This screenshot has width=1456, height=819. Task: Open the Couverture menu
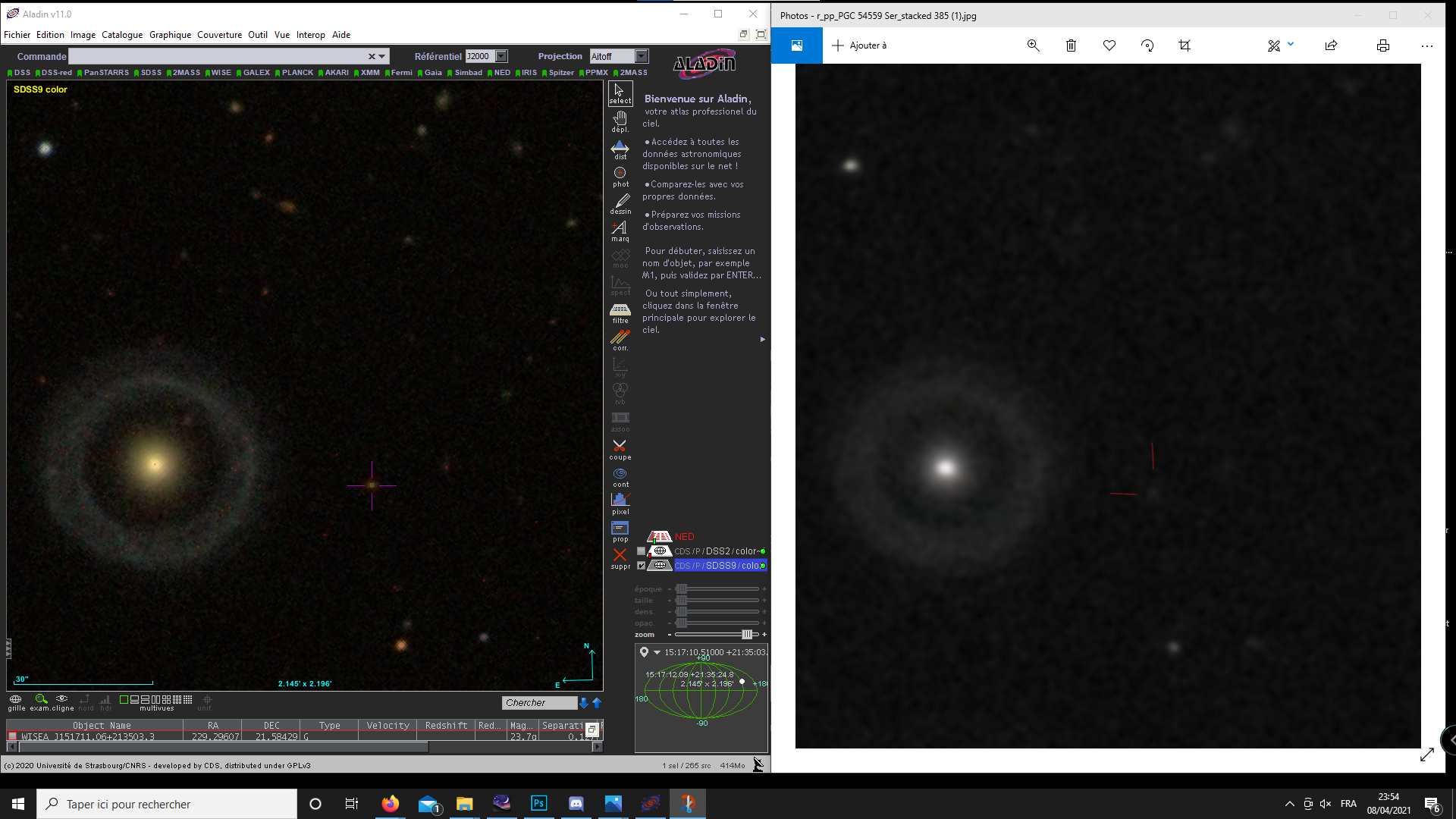219,35
